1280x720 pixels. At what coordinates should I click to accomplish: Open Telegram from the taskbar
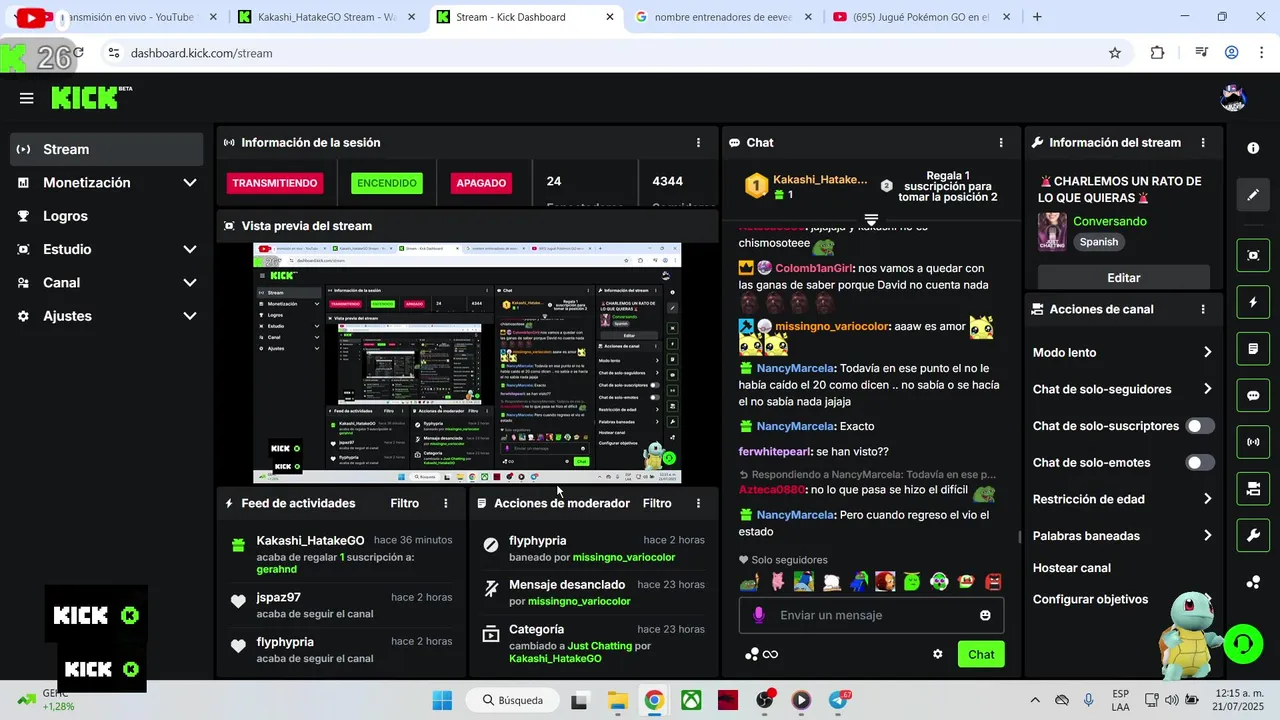point(839,700)
